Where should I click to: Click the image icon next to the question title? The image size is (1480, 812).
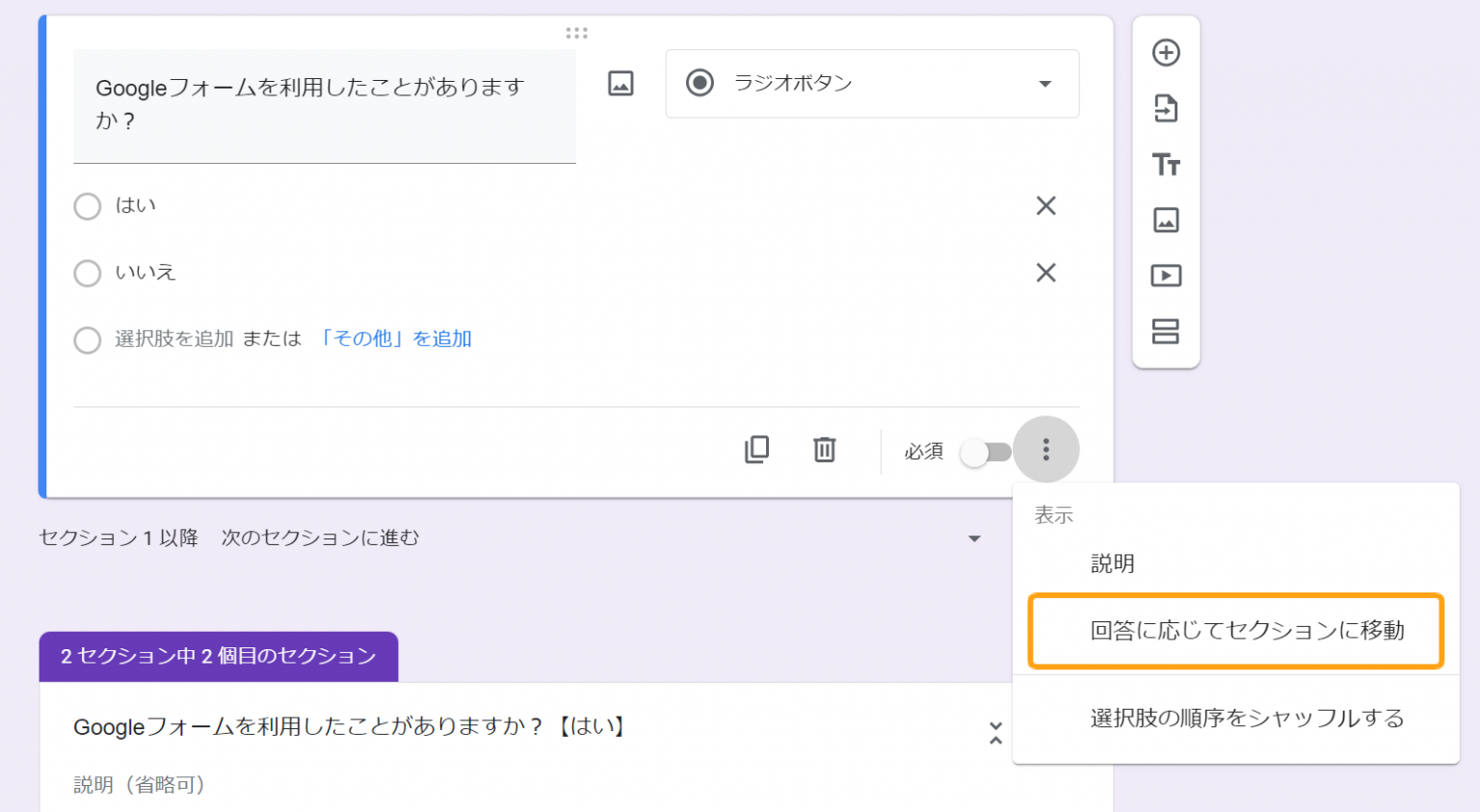[x=620, y=84]
